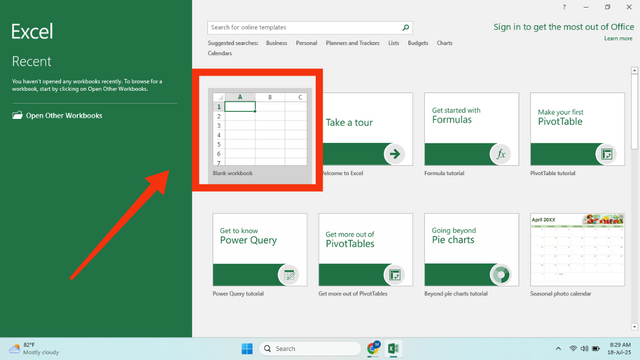Viewport: 640px width, 360px height.
Task: Open the Seasonal photo calendar template
Action: click(578, 250)
